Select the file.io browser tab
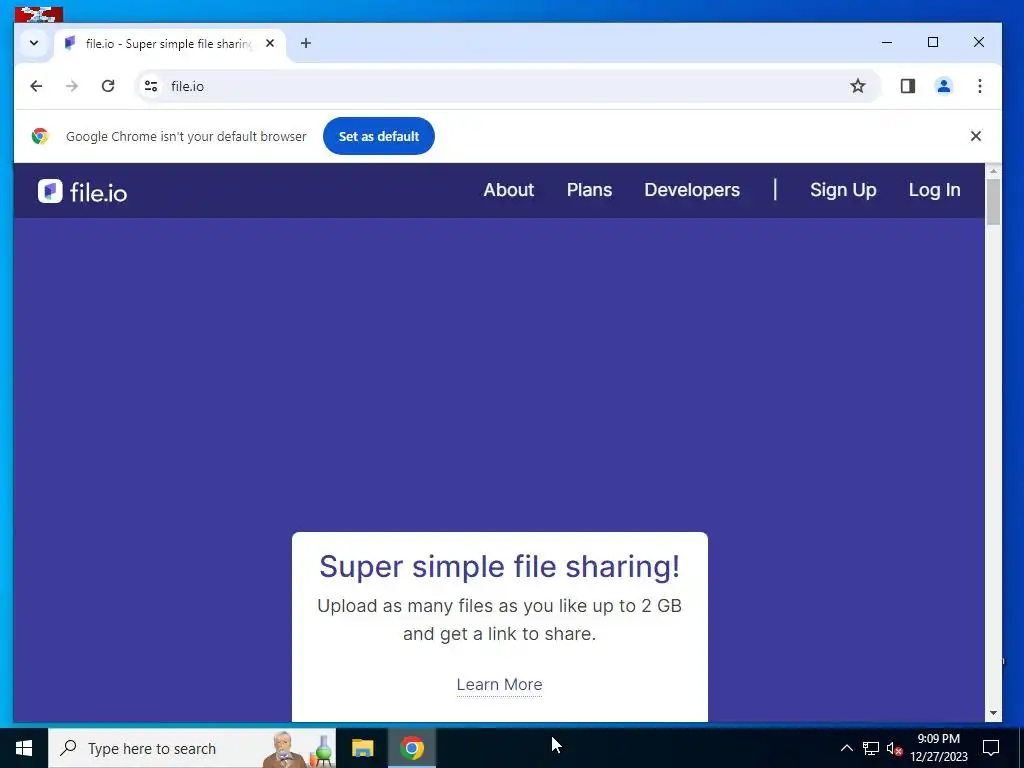The width and height of the screenshot is (1024, 768). click(x=170, y=44)
